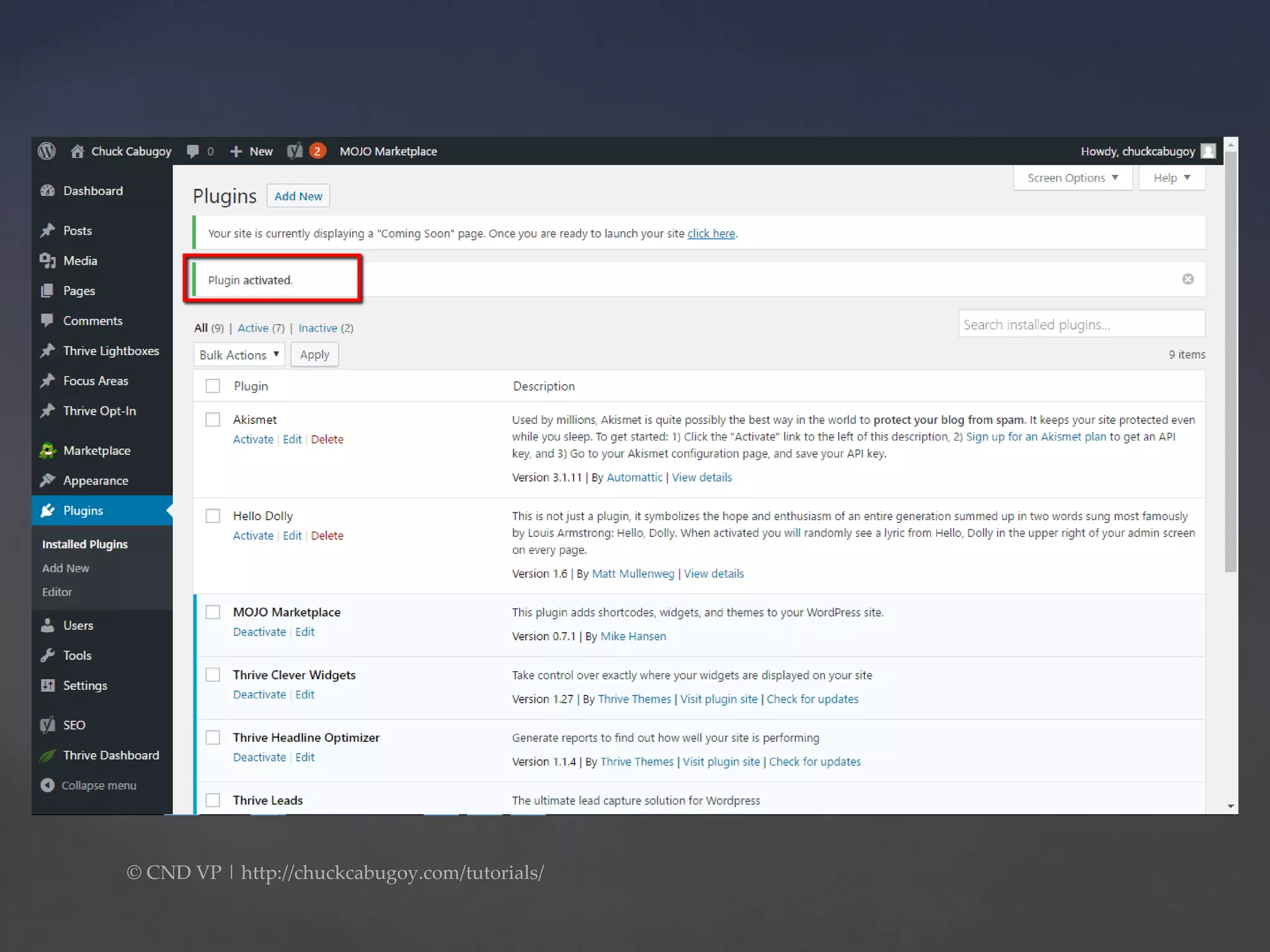1270x952 pixels.
Task: Open Automattic author link
Action: point(634,477)
